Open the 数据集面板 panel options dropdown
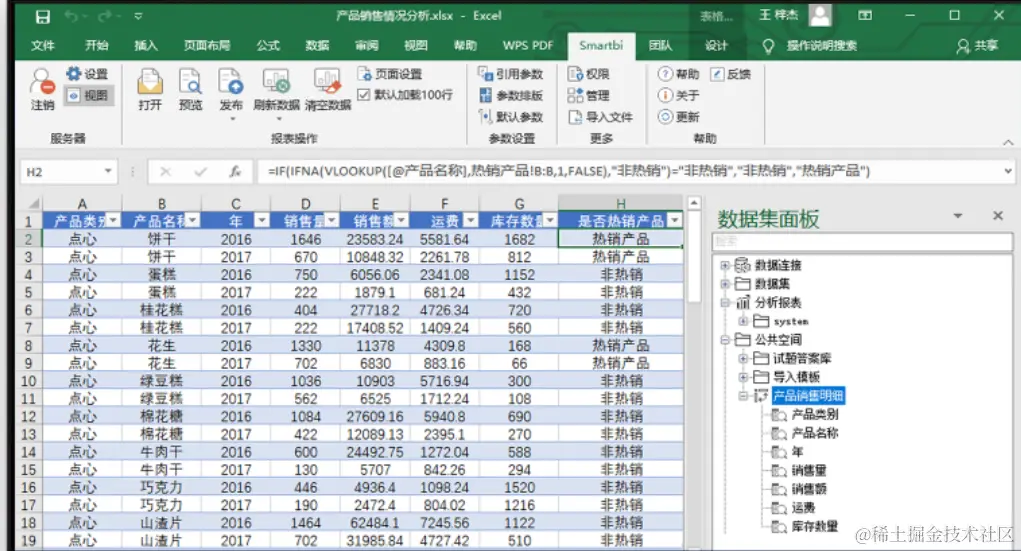The image size is (1021, 551). click(958, 216)
